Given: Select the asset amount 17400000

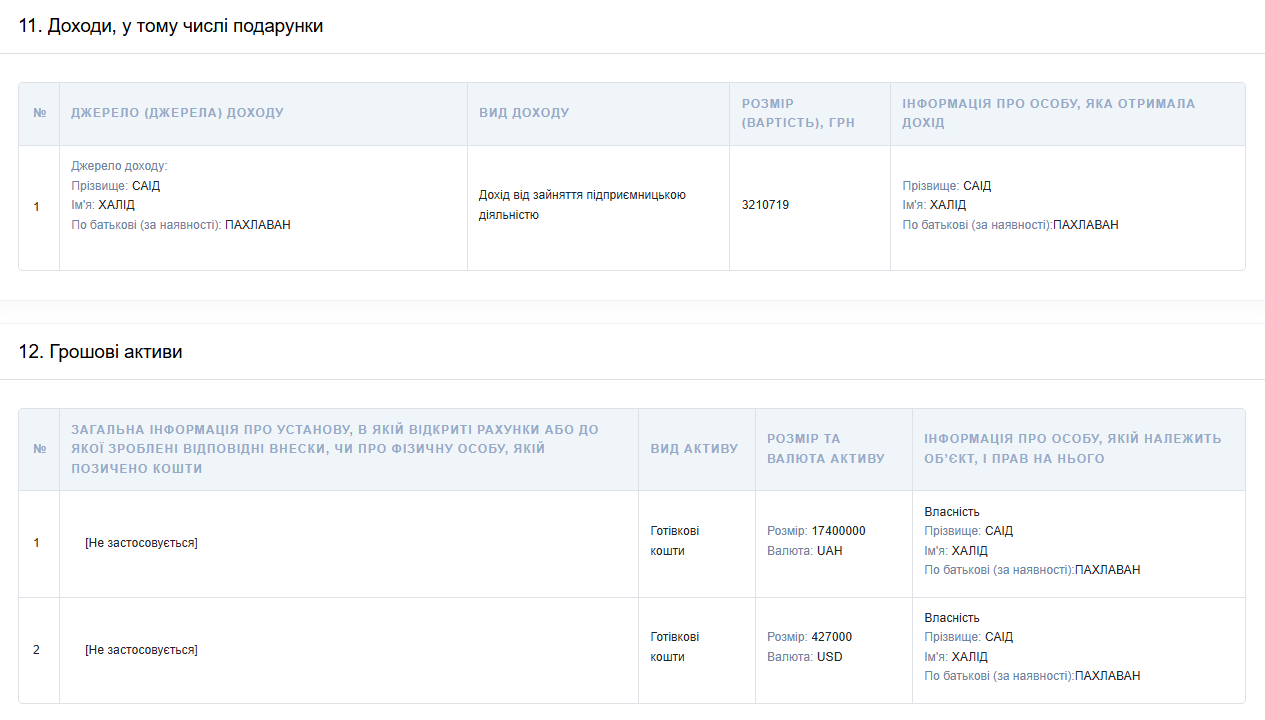Looking at the screenshot, I should pyautogui.click(x=838, y=531).
